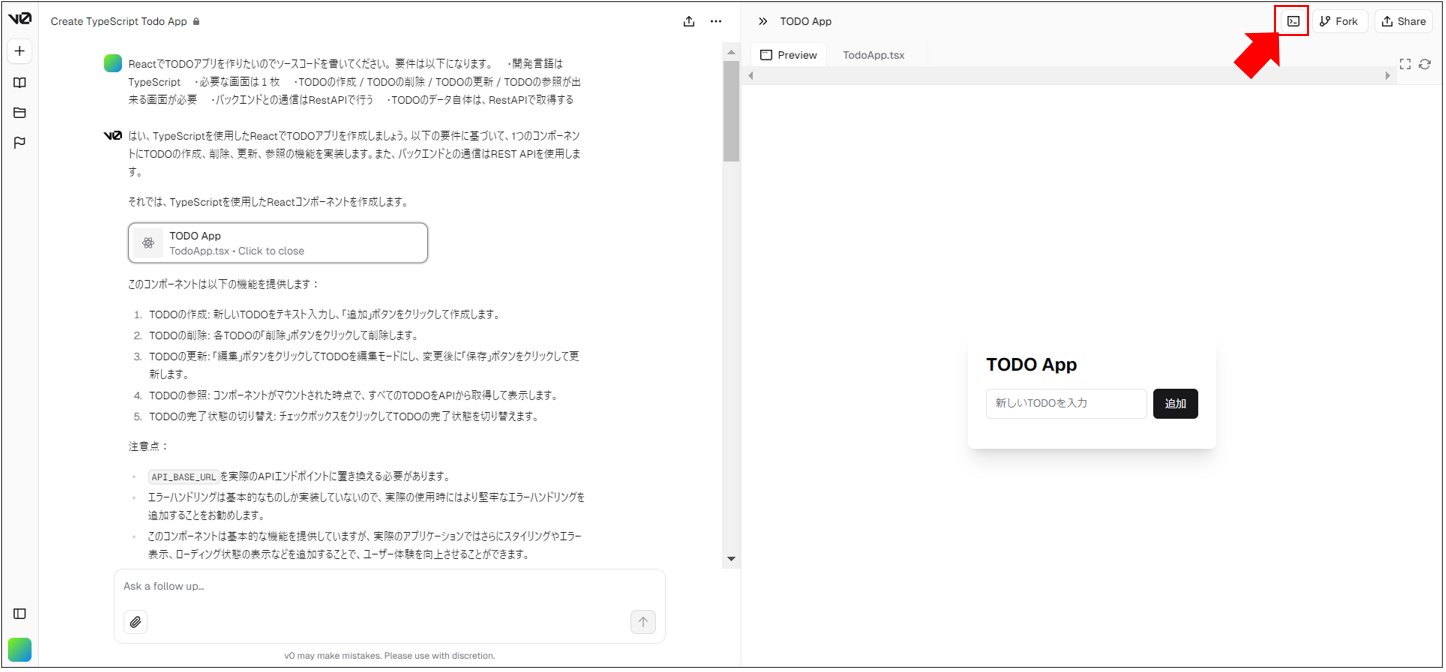The width and height of the screenshot is (1446, 672).
Task: Click the API_BASE_URL code text
Action: click(183, 477)
